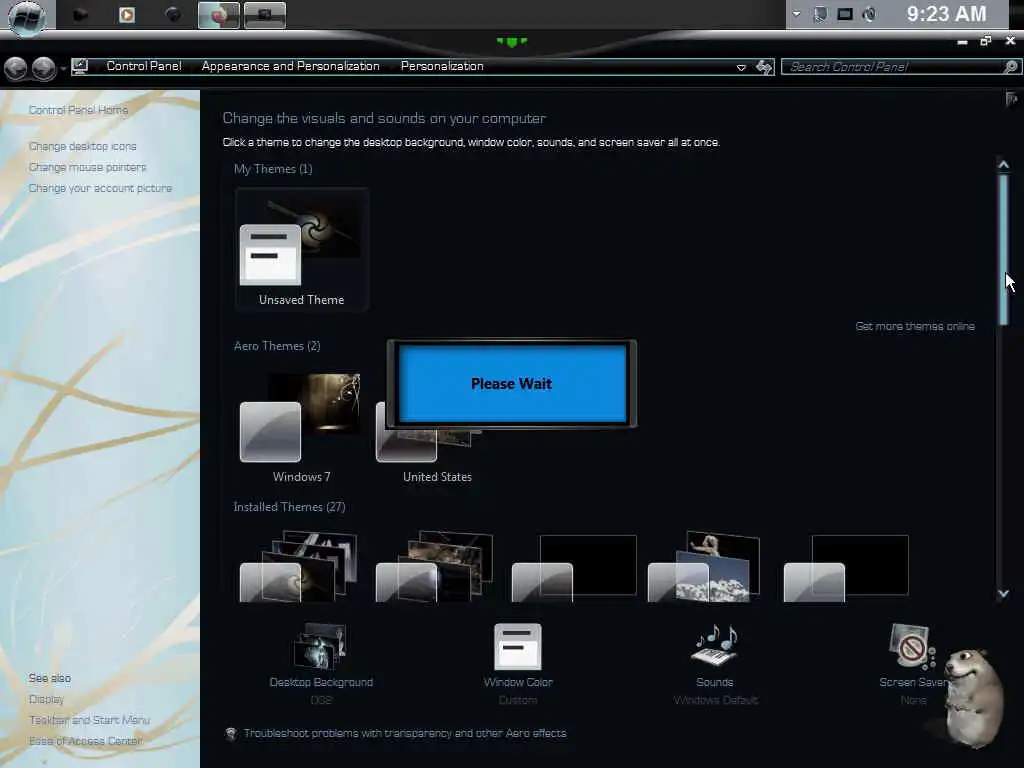Click Troubleshoot problems with transparency link
This screenshot has height=768, width=1024.
[405, 733]
